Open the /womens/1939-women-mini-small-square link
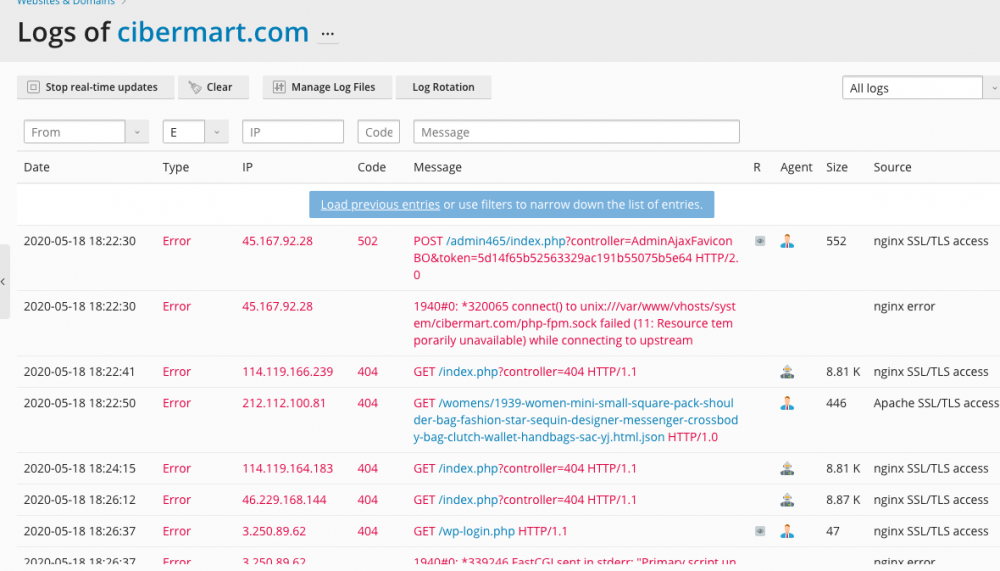The image size is (1000, 571). [x=575, y=420]
